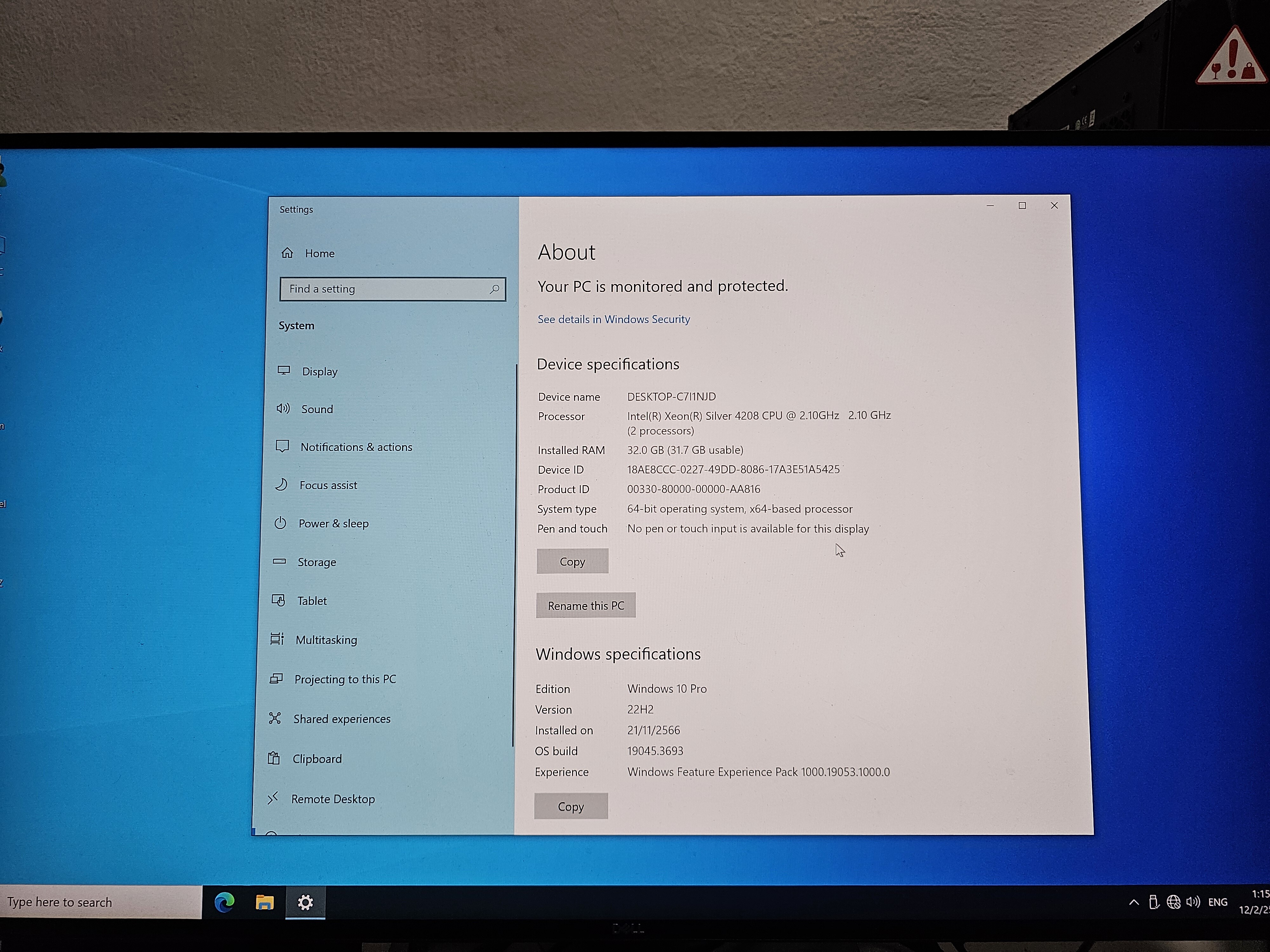This screenshot has height=952, width=1270.
Task: Click the Clipboard icon in sidebar
Action: [274, 758]
